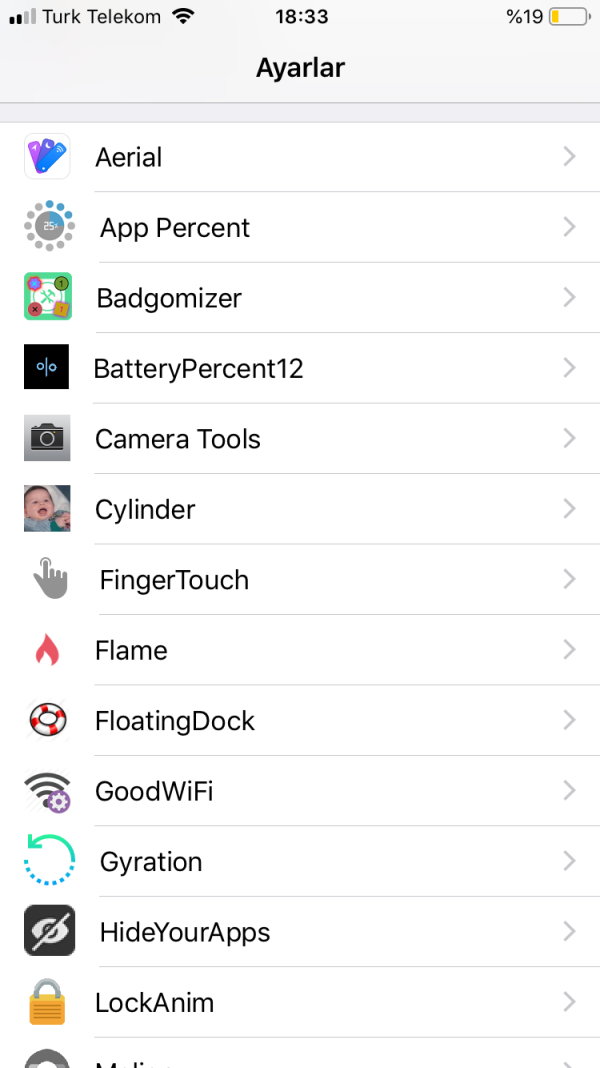Tap the red Flame icon
The width and height of the screenshot is (600, 1068).
[x=47, y=650]
